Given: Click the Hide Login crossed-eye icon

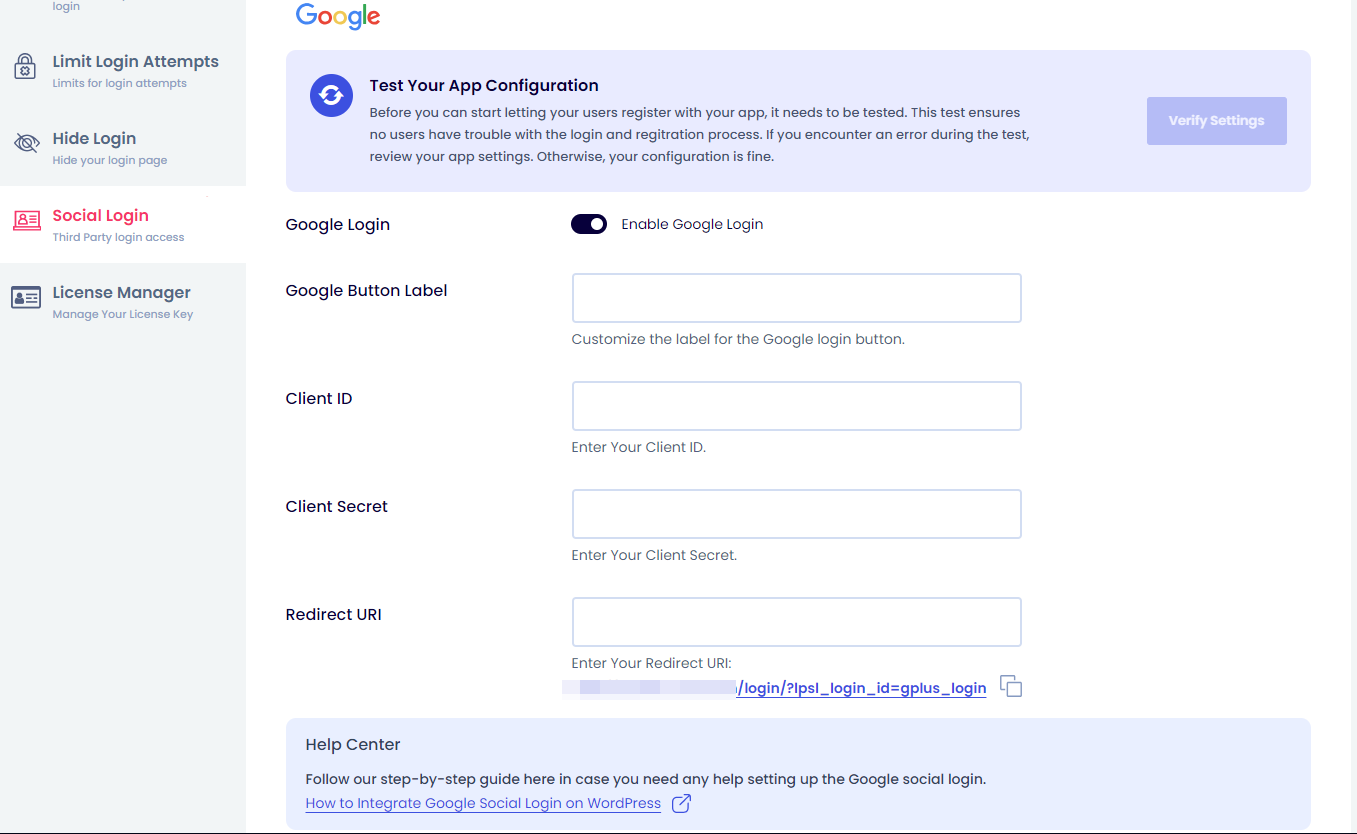Looking at the screenshot, I should coord(26,144).
